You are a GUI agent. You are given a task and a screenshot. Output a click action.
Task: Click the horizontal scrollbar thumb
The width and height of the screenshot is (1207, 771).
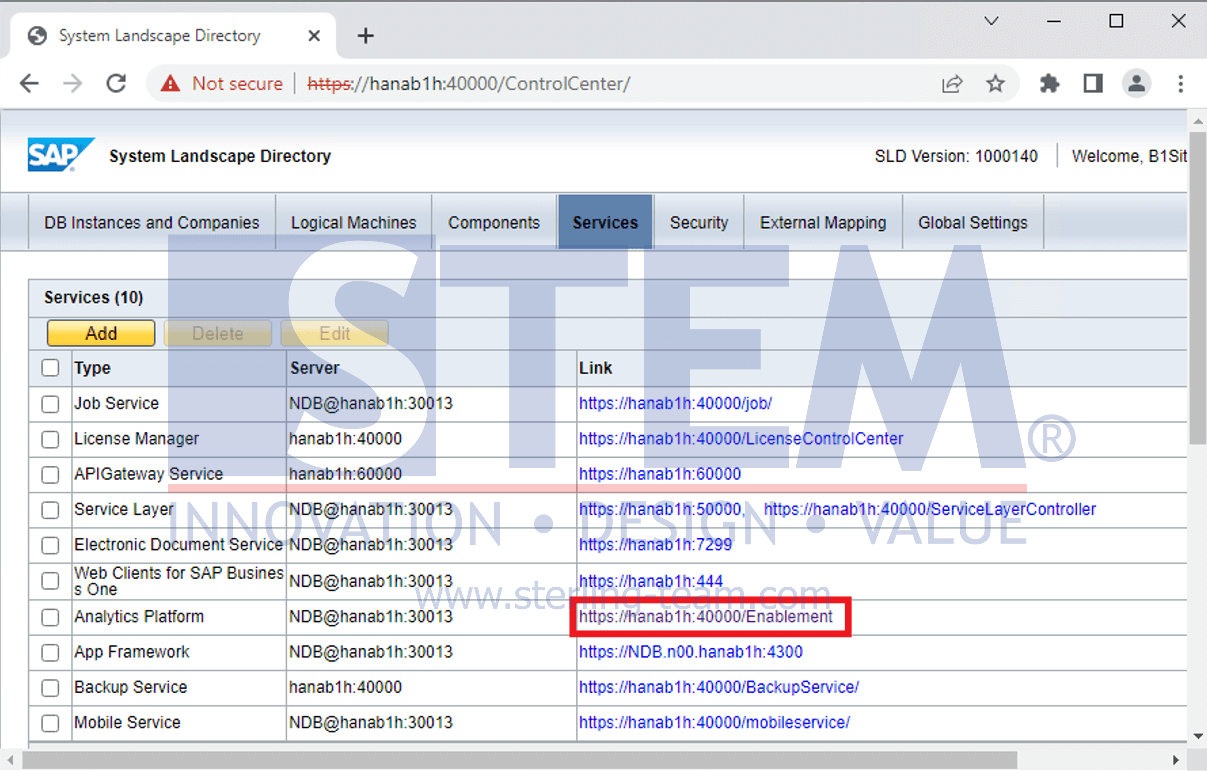click(519, 761)
